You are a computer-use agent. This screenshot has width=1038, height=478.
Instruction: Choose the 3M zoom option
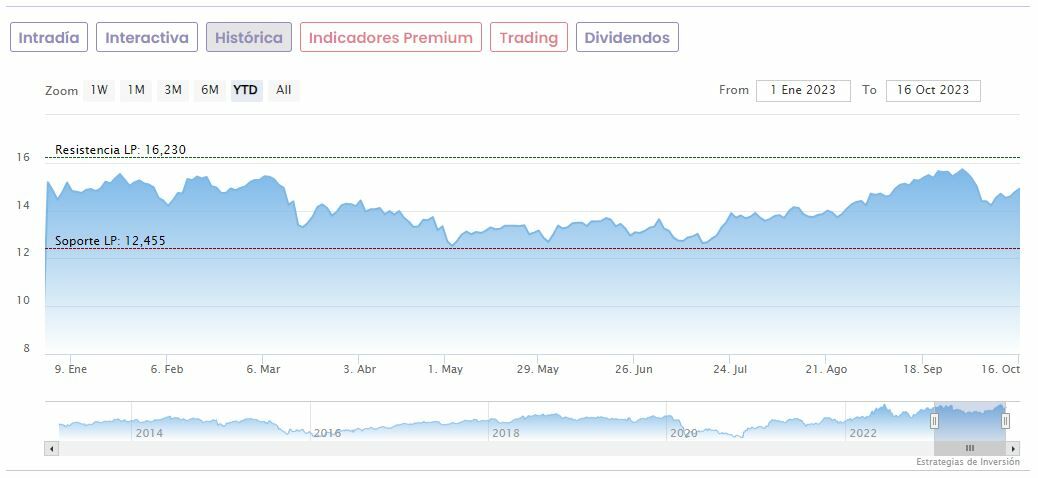173,90
